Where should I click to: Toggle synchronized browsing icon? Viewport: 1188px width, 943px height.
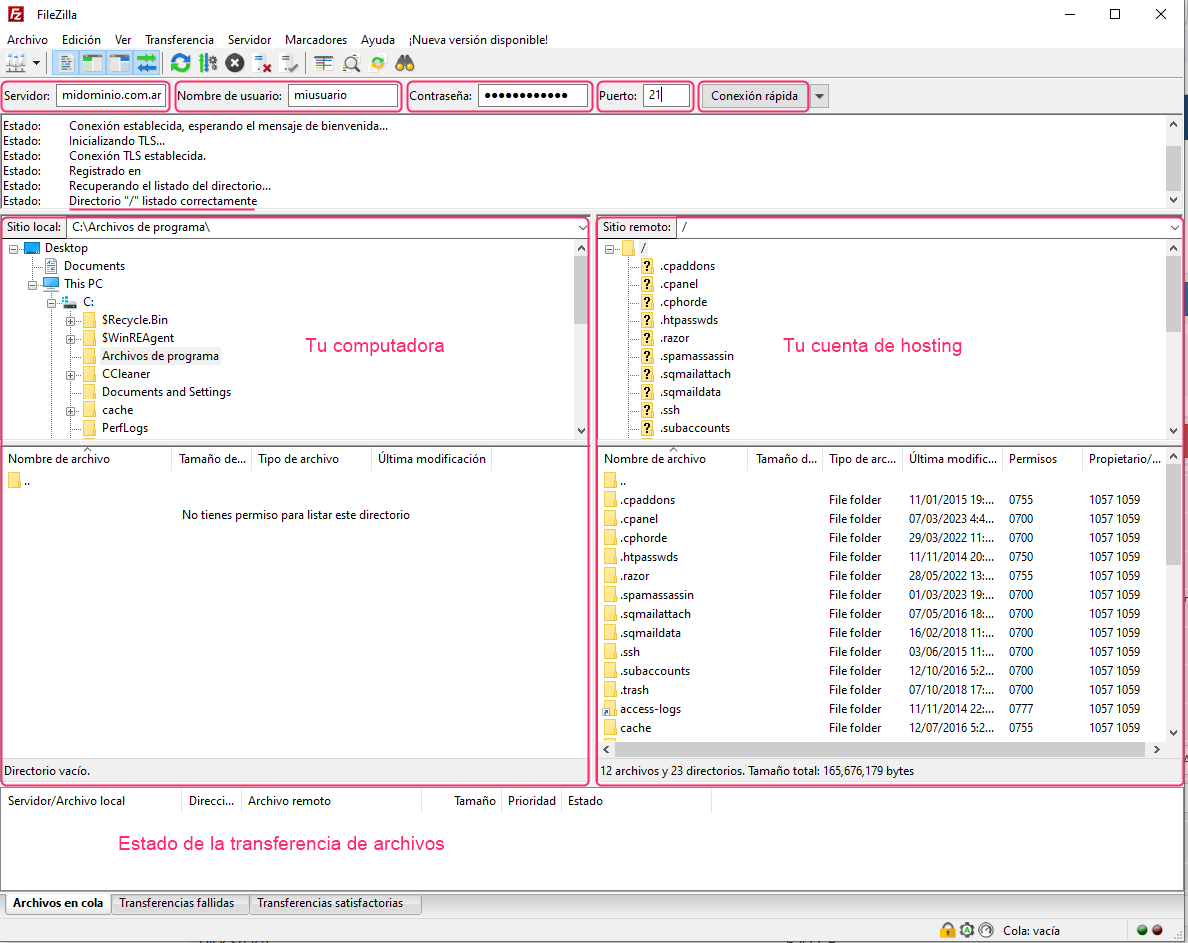tap(378, 63)
